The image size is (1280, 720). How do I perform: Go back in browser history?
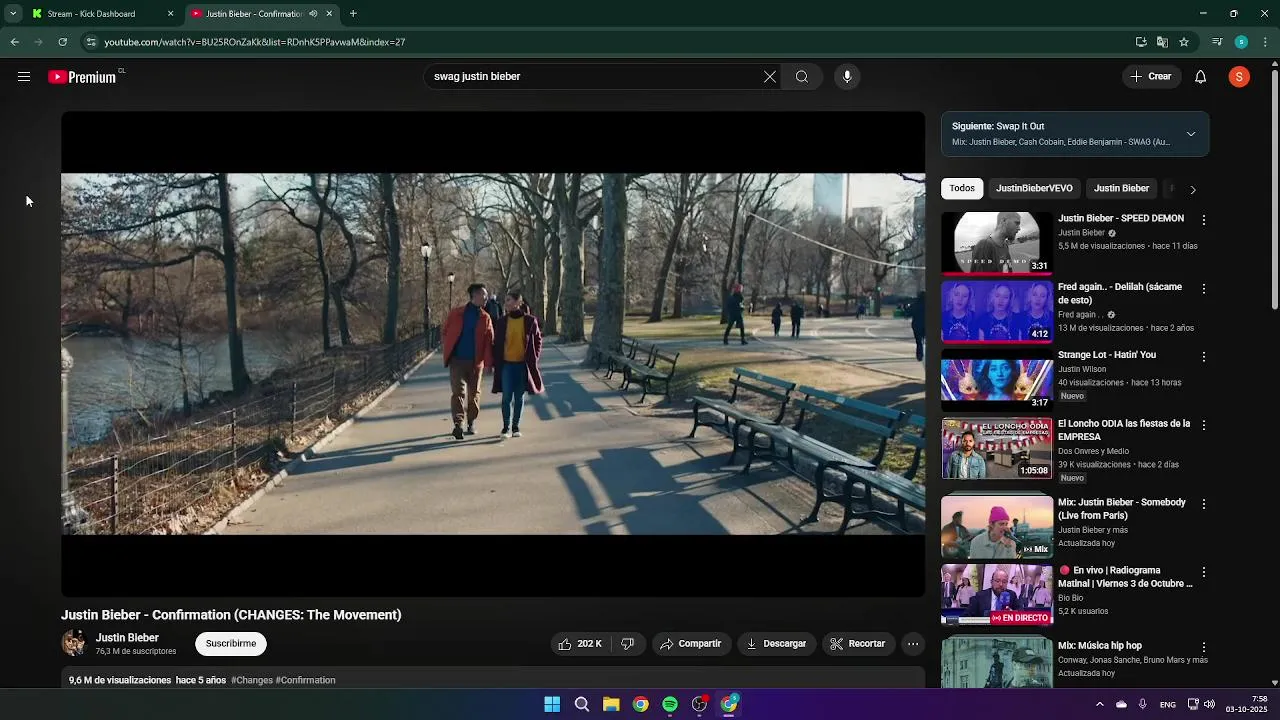click(x=14, y=42)
